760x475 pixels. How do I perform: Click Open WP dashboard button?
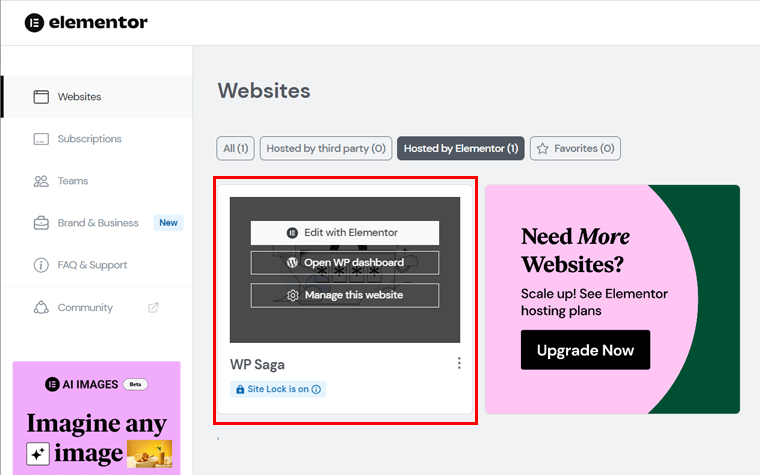(x=345, y=263)
